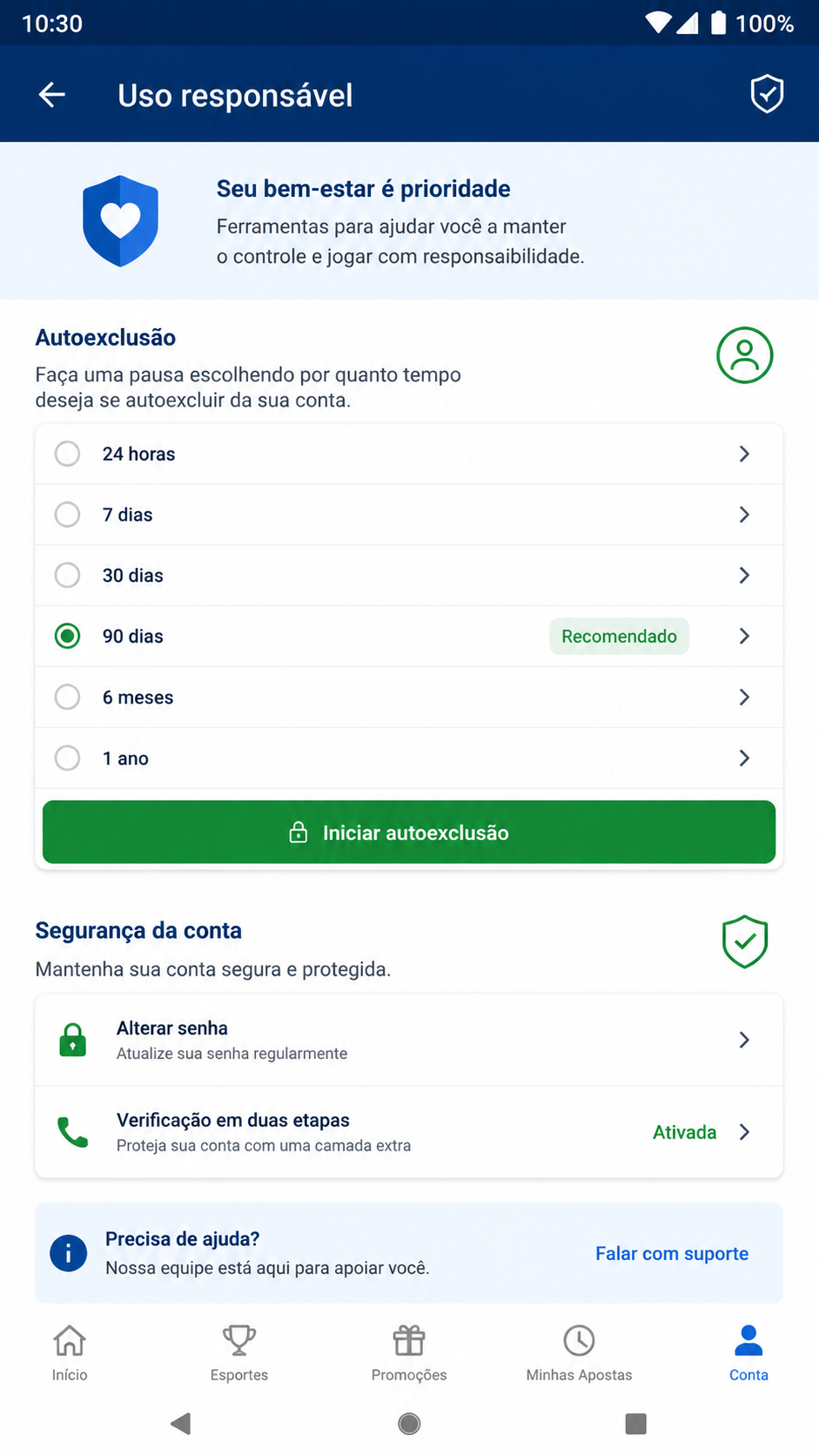
Task: Tap the green phone icon
Action: point(72,1132)
